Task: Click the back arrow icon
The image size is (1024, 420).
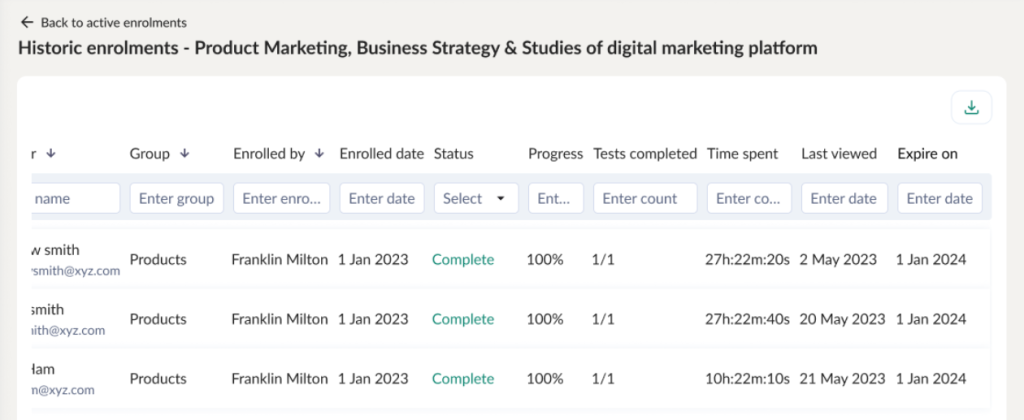Action: click(27, 22)
